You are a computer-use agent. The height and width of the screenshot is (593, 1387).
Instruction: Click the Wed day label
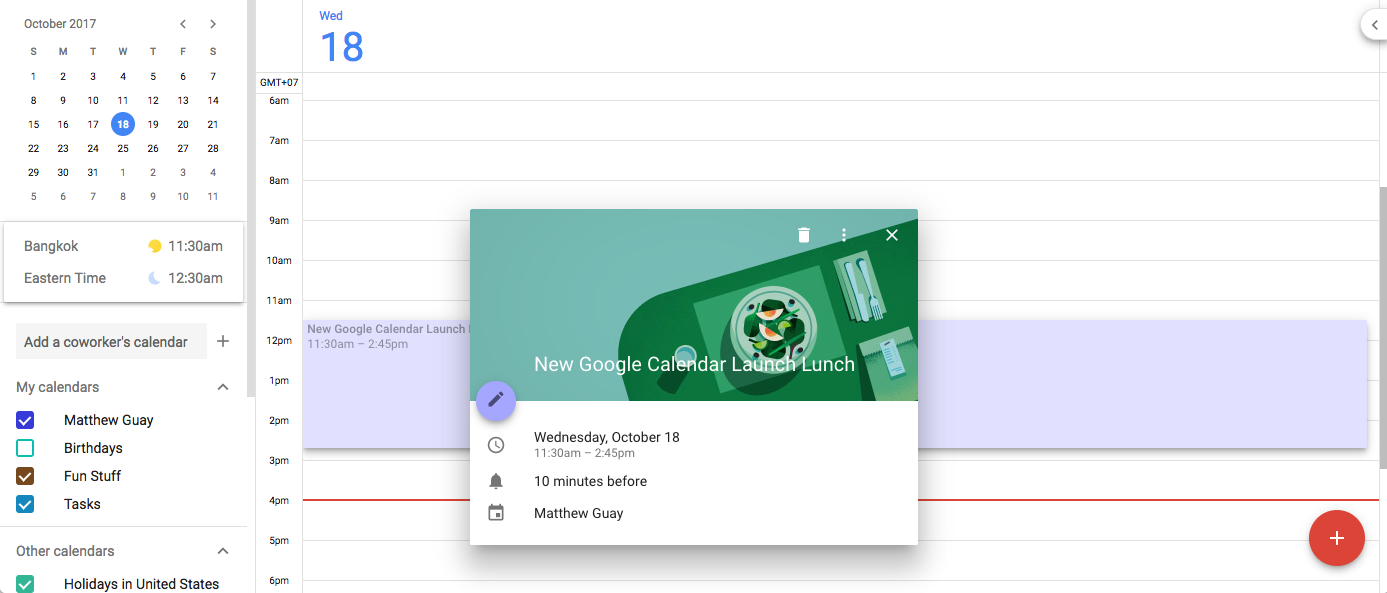(x=331, y=15)
